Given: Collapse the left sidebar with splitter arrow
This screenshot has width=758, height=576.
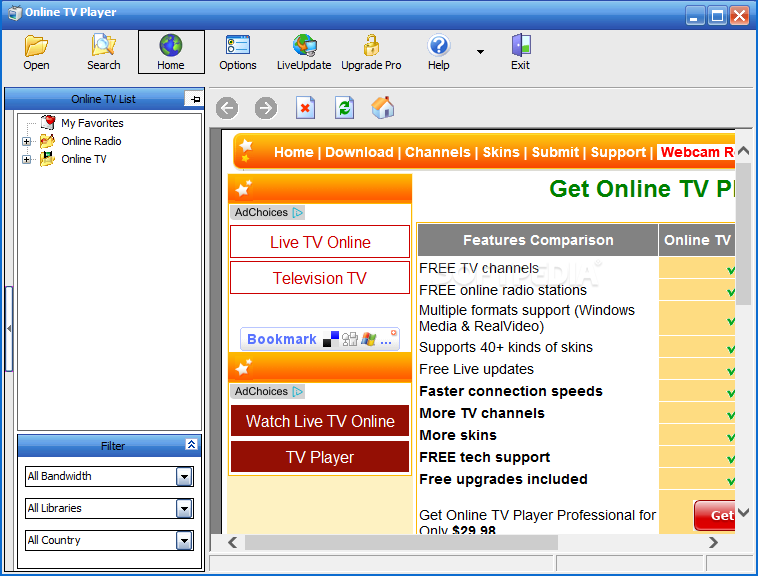Looking at the screenshot, I should click(9, 329).
